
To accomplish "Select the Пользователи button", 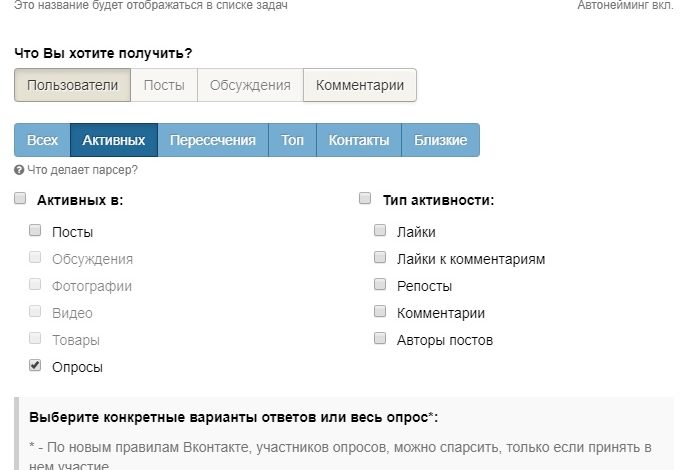I will pyautogui.click(x=72, y=85).
